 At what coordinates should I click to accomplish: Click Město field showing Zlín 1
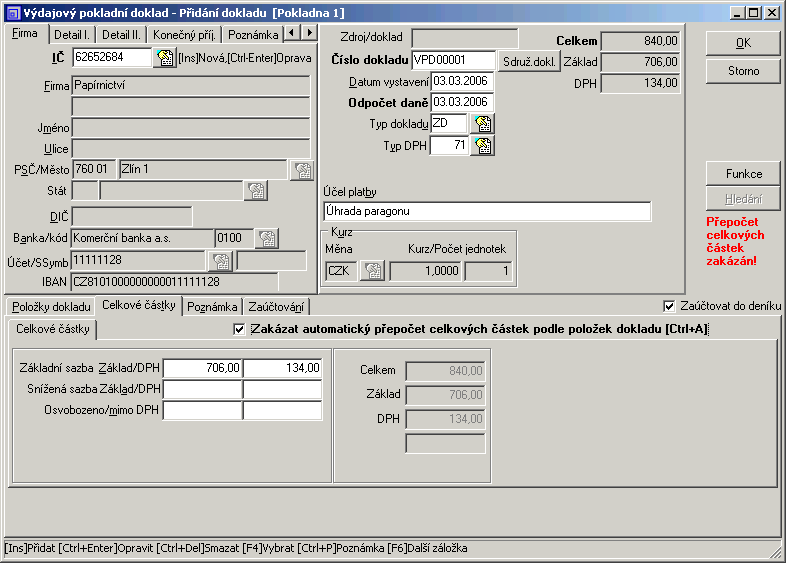(x=203, y=169)
